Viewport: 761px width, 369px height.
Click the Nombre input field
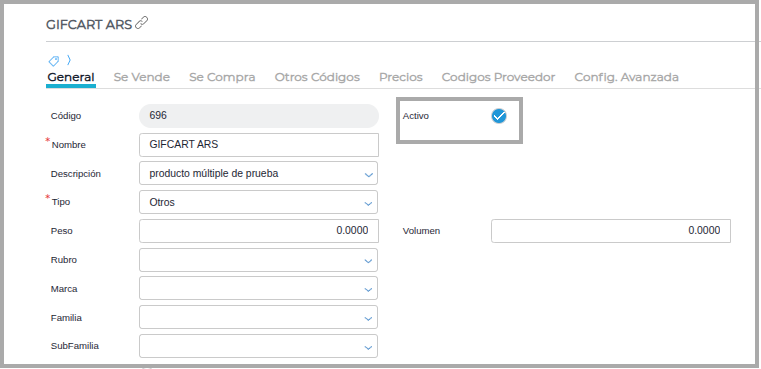coord(259,145)
